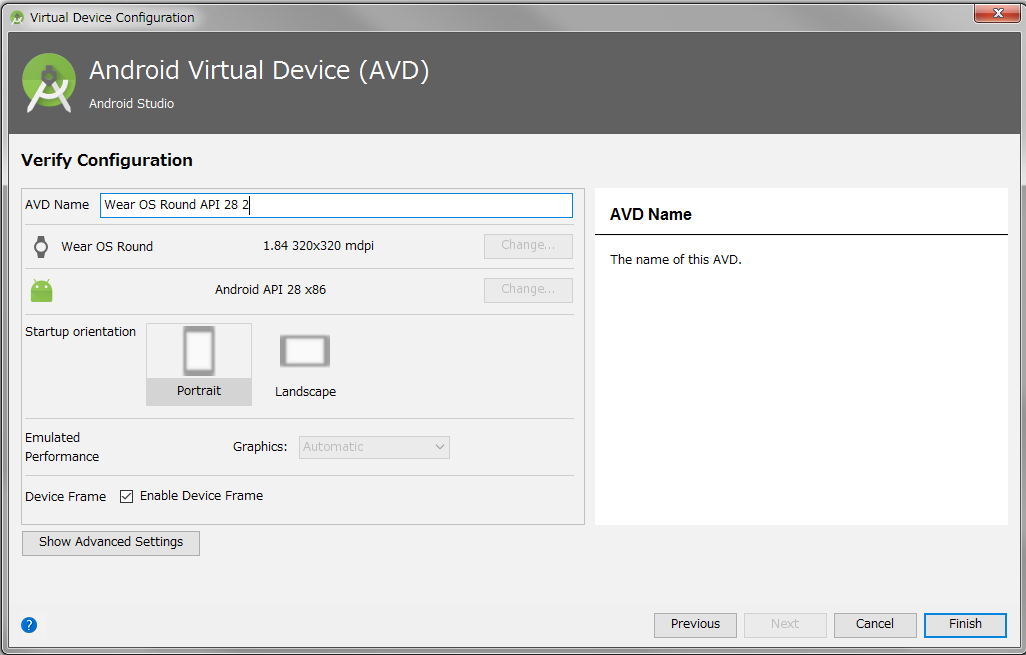Go back with the Previous button
The height and width of the screenshot is (655, 1026).
point(695,624)
